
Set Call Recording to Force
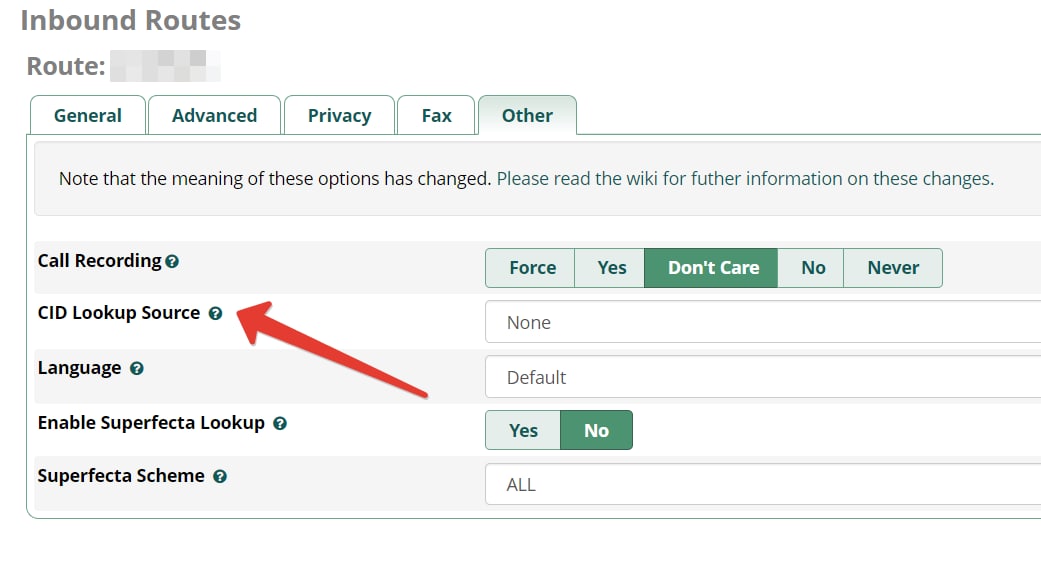tap(531, 268)
